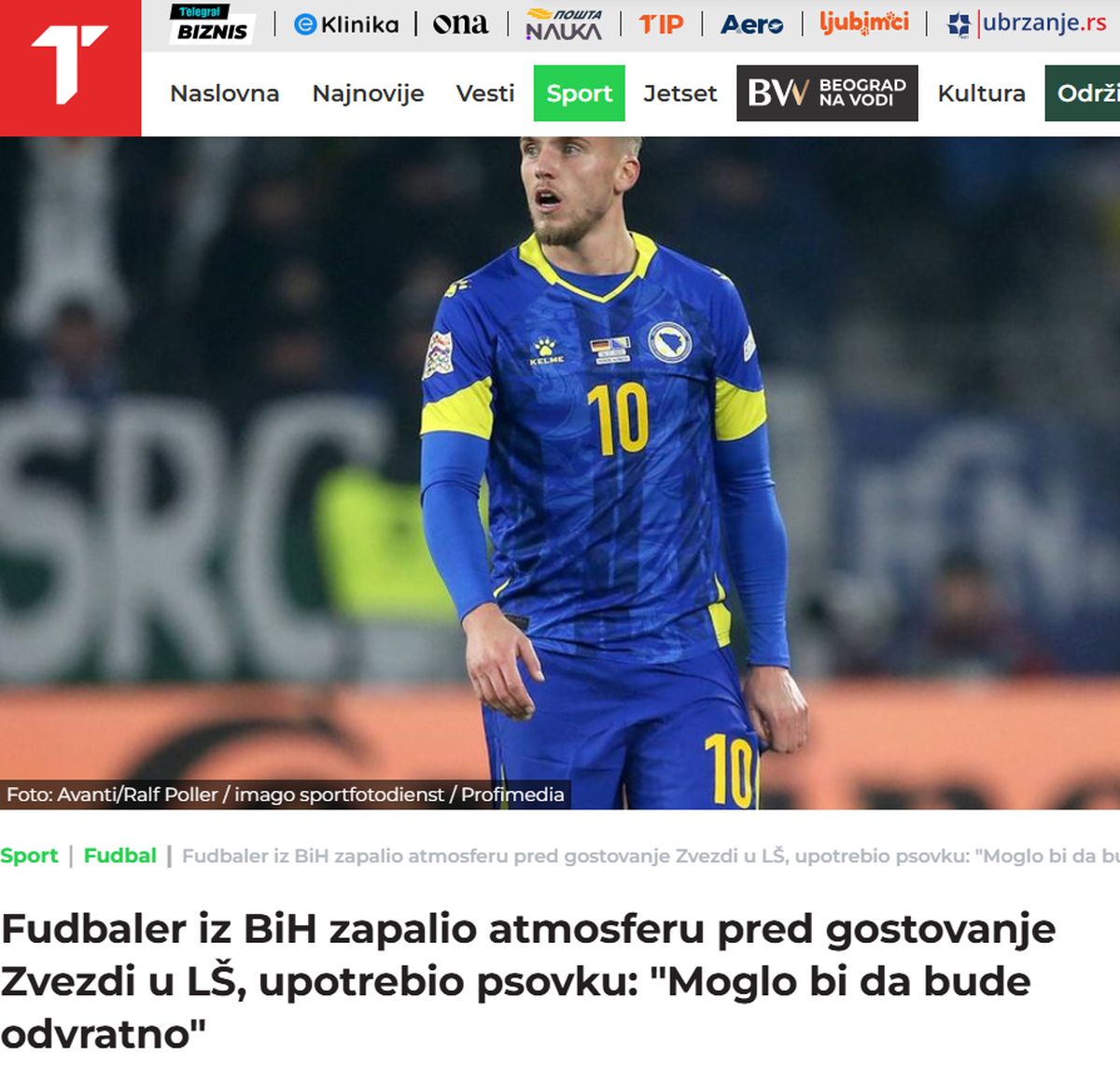Image resolution: width=1120 pixels, height=1068 pixels.
Task: Click the Sport breadcrumb link
Action: 29,855
